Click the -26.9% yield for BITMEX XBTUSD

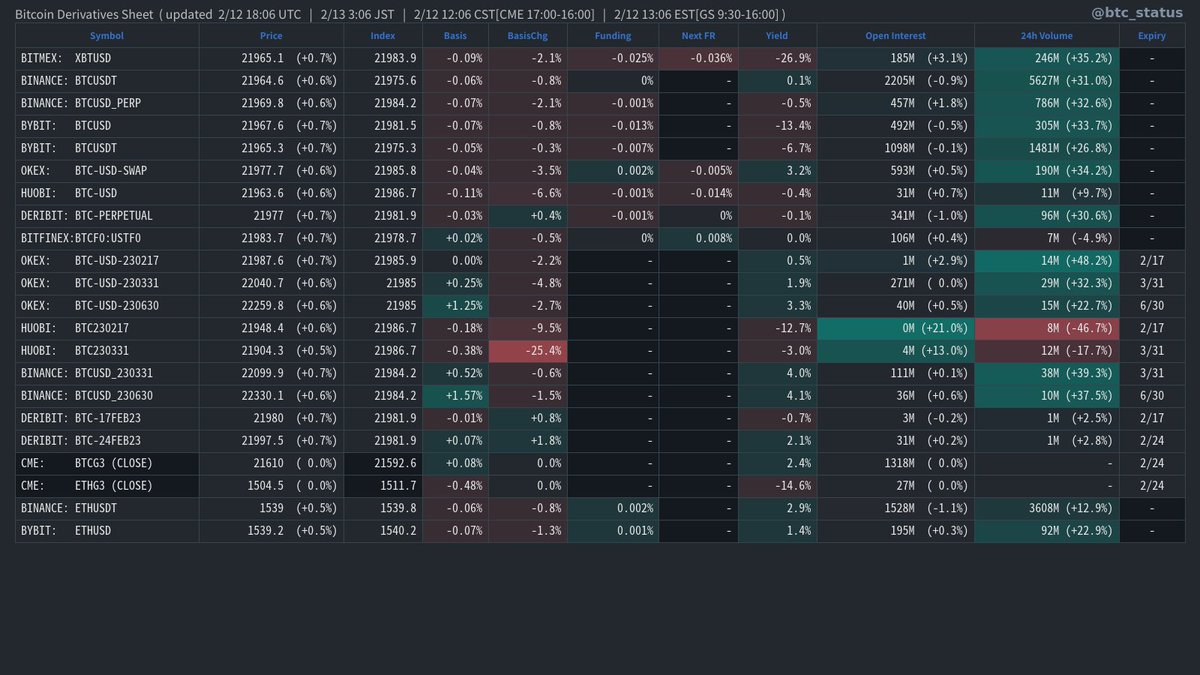777,58
